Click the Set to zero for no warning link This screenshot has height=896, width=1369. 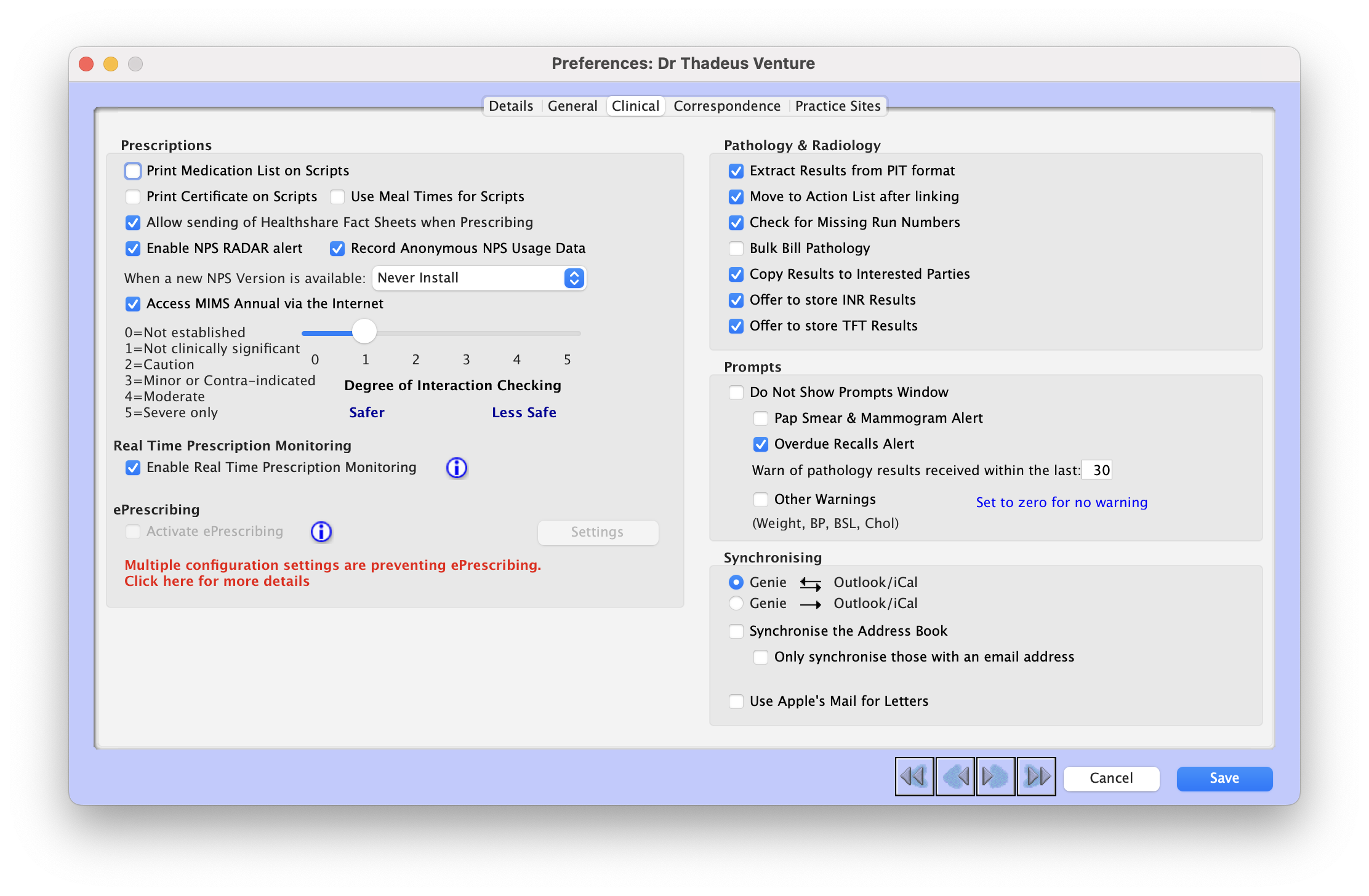1061,502
